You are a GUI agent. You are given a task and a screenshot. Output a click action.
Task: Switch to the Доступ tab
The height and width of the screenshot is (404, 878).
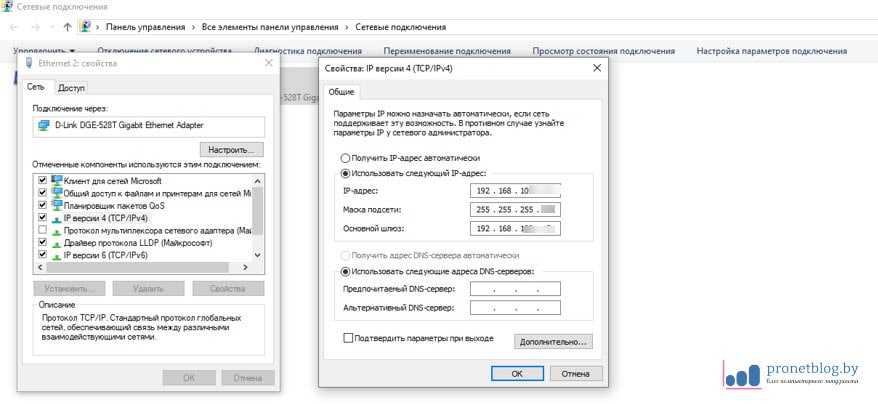click(71, 88)
